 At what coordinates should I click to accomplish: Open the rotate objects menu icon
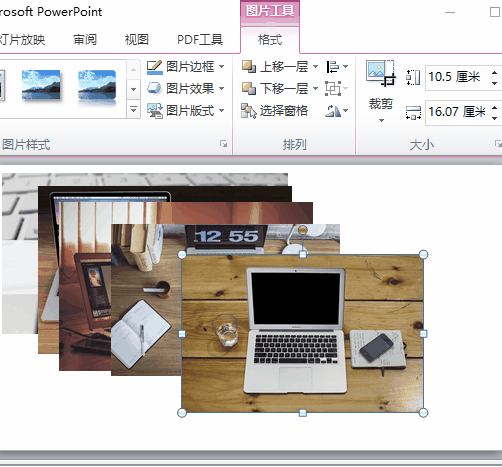pos(336,111)
